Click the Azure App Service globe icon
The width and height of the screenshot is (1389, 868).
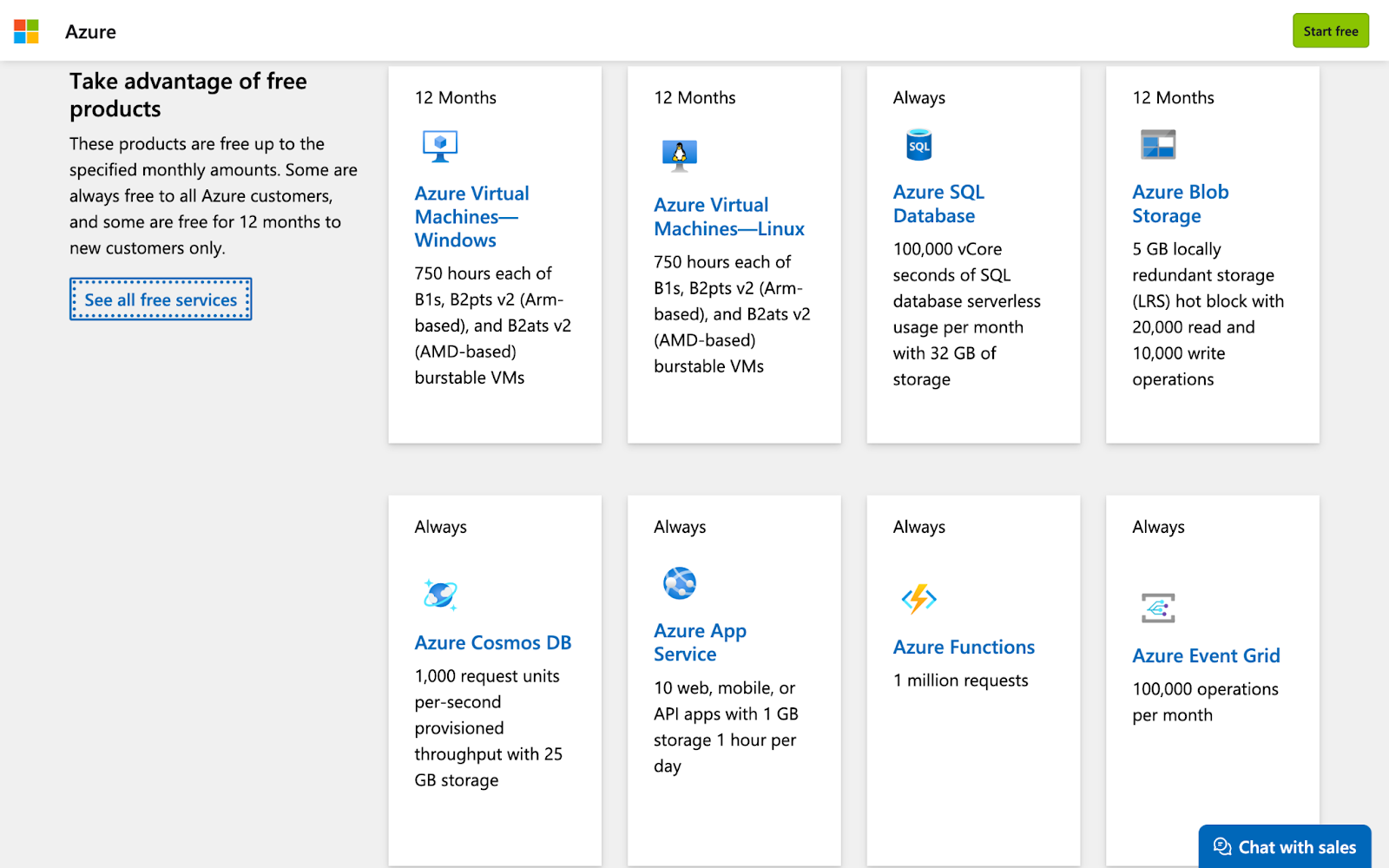click(680, 583)
